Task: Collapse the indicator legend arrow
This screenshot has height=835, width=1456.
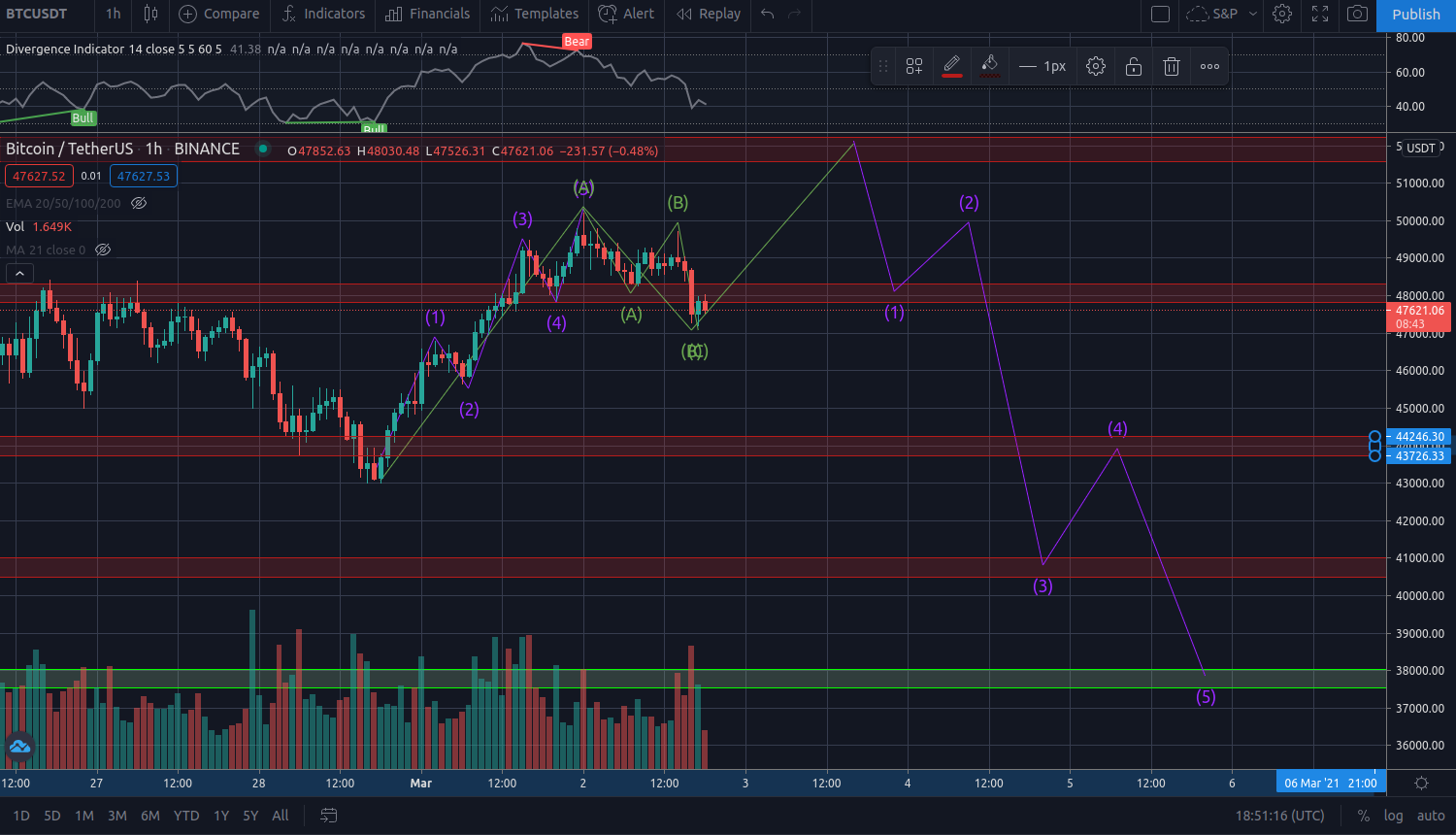Action: click(19, 274)
